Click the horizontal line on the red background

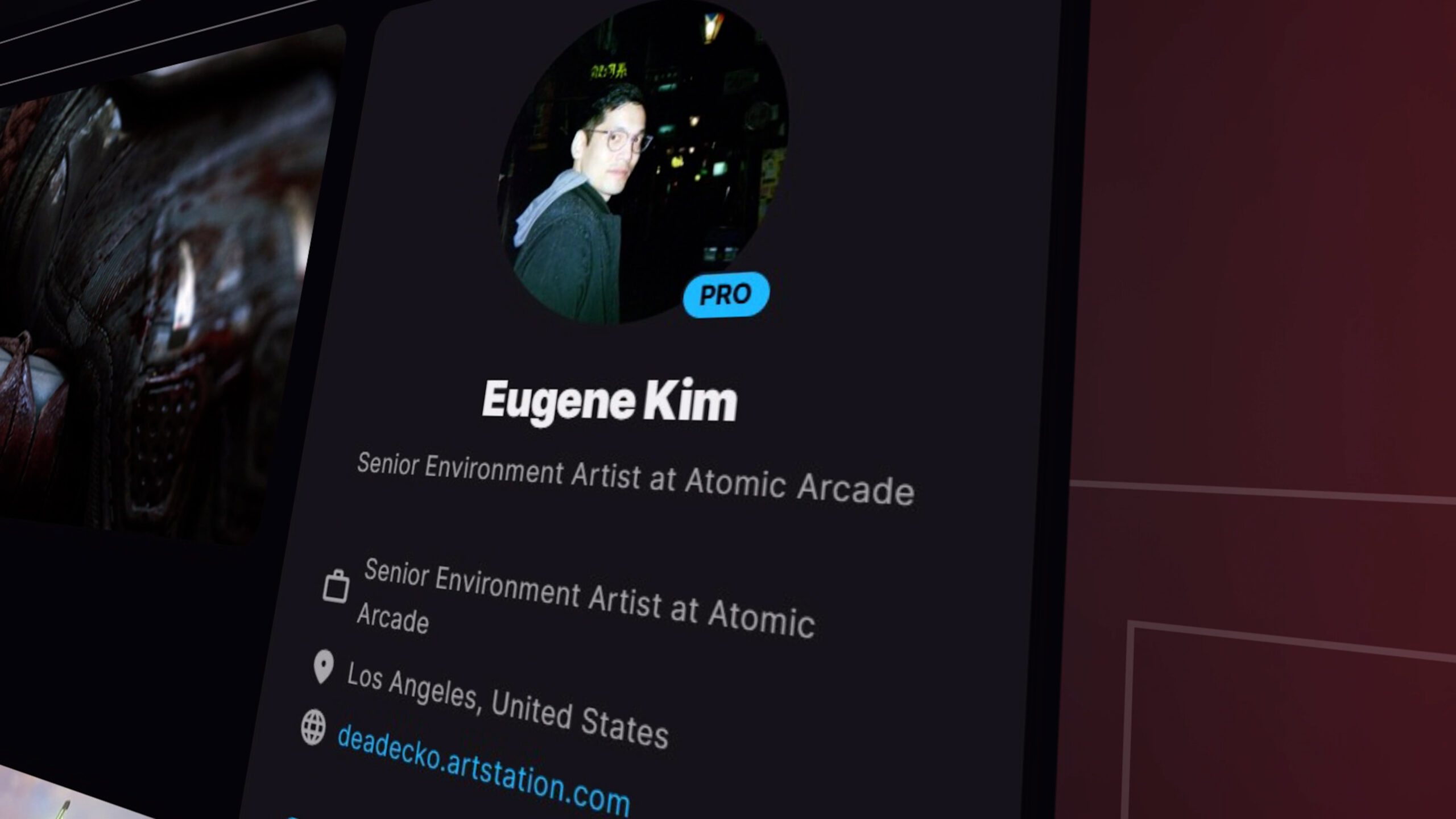1263,491
